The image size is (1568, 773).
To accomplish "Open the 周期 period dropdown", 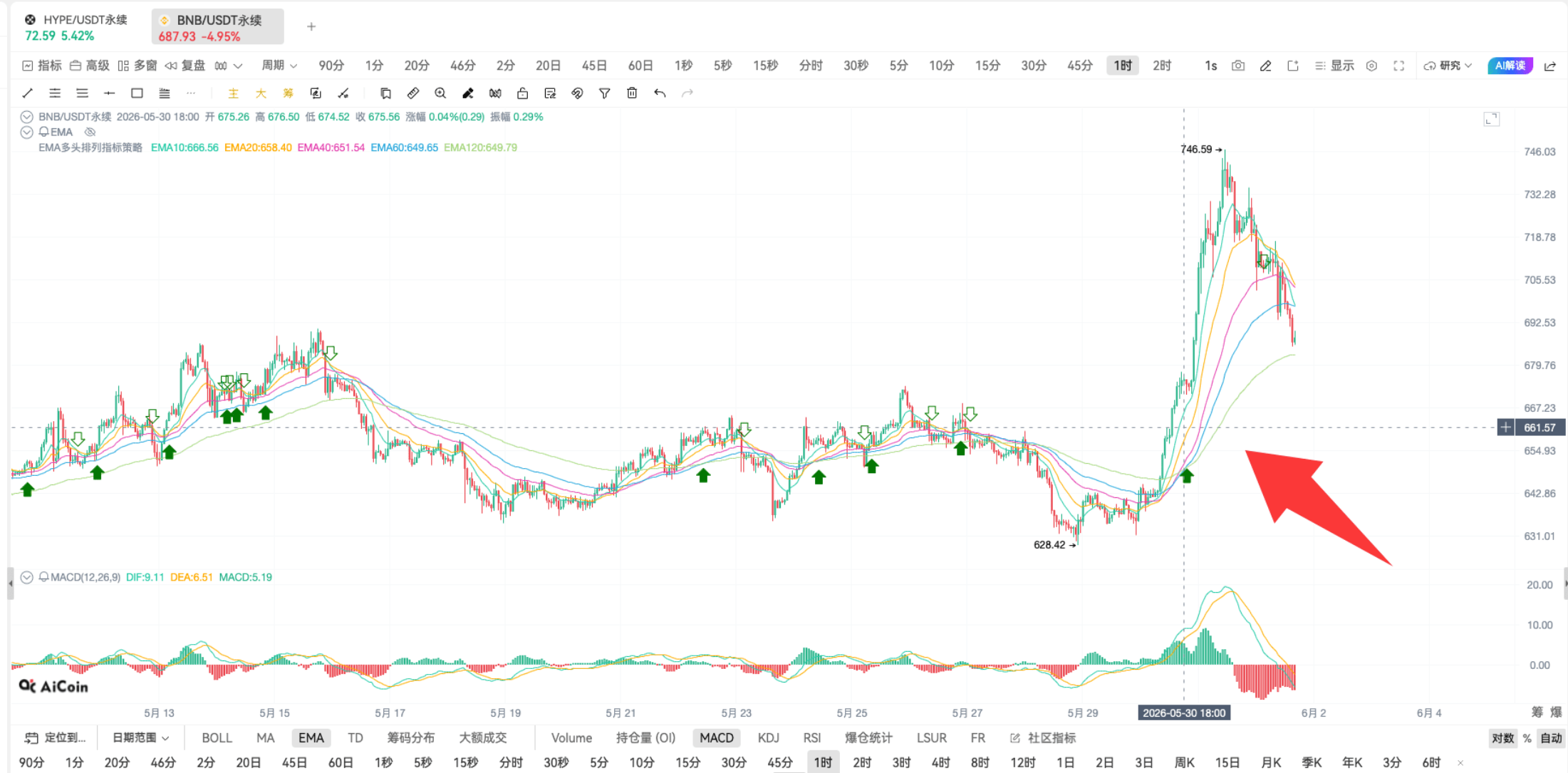I will 279,66.
